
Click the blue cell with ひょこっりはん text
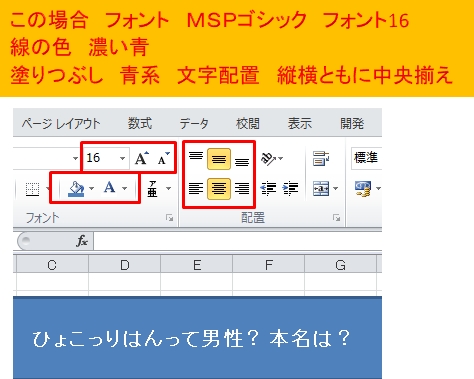(197, 338)
